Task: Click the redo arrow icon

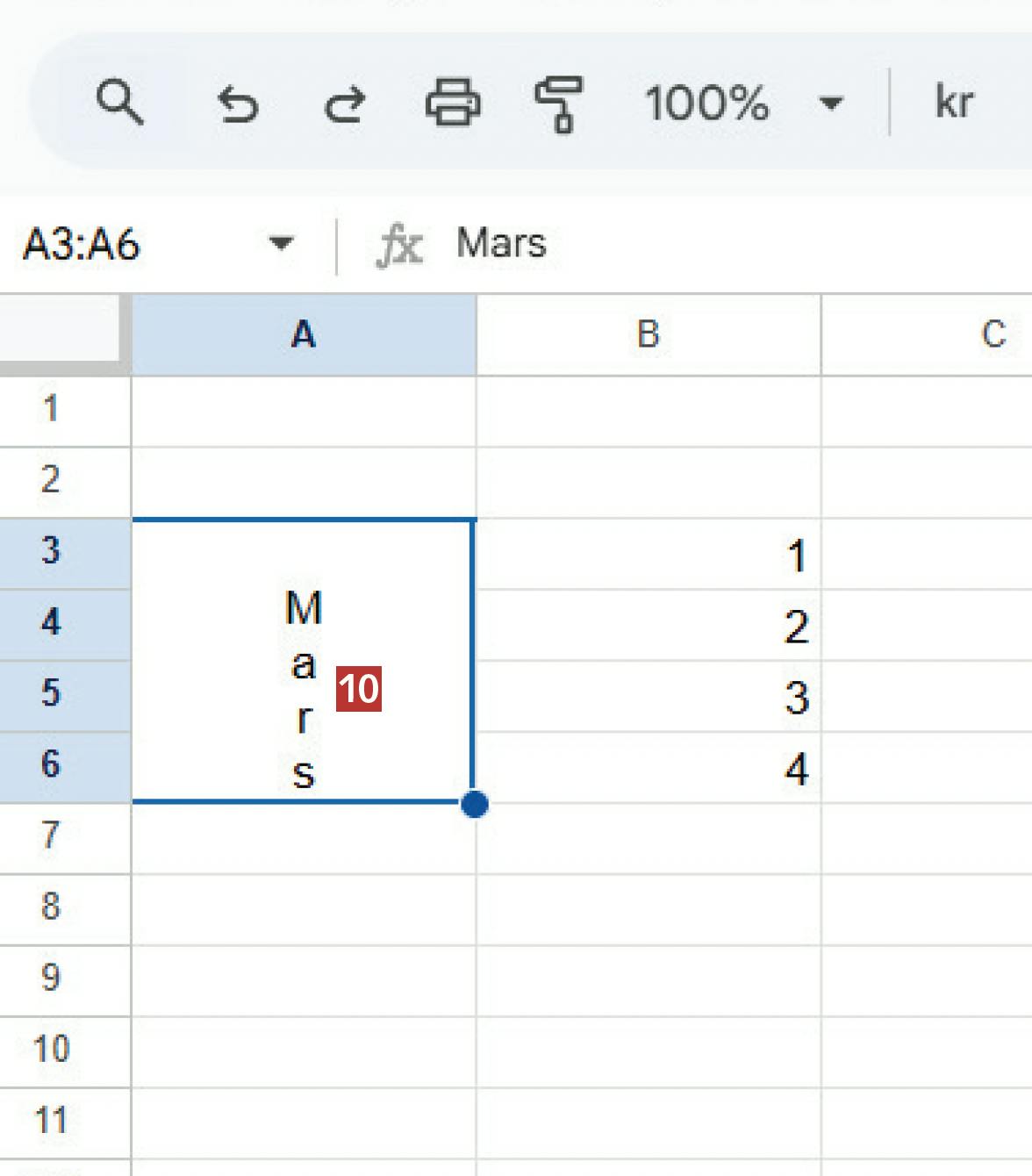Action: (344, 104)
